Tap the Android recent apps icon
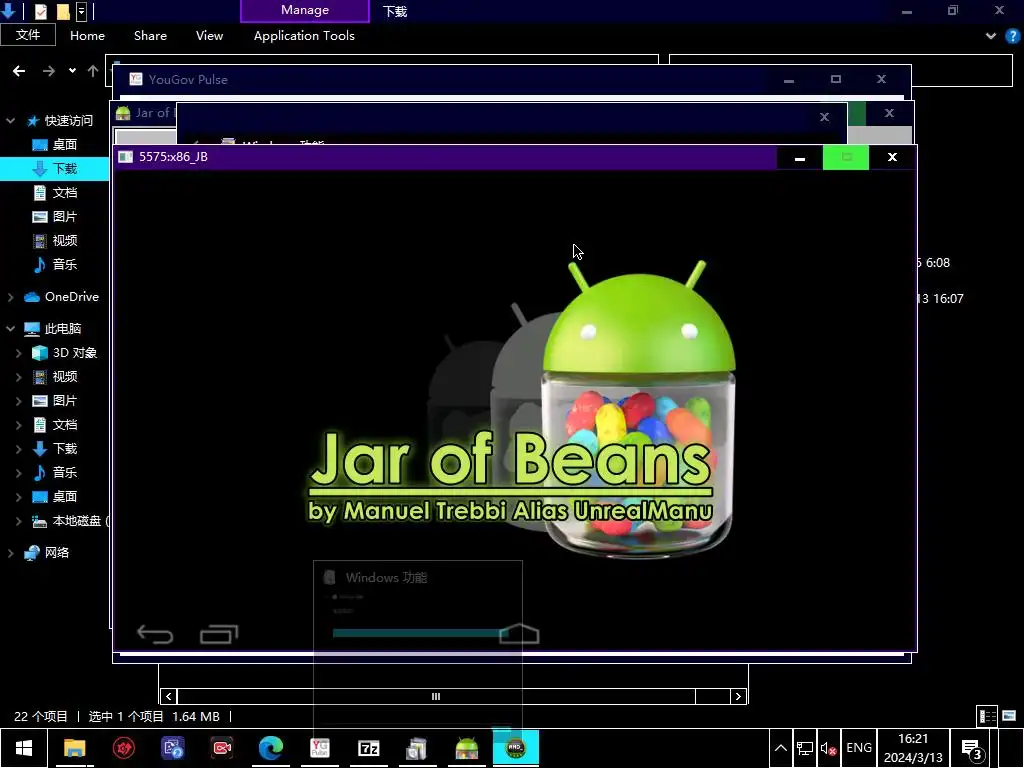This screenshot has width=1024, height=768. 219,634
